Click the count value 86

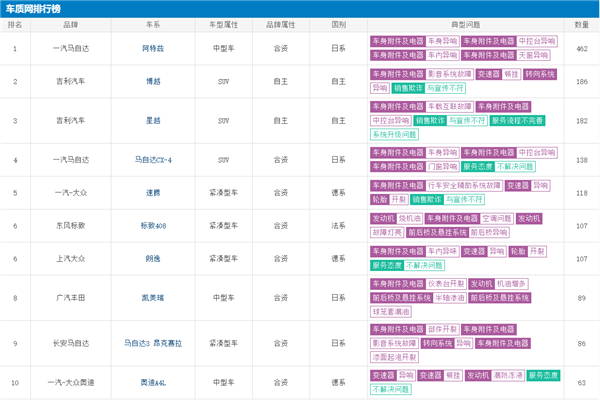(582, 343)
